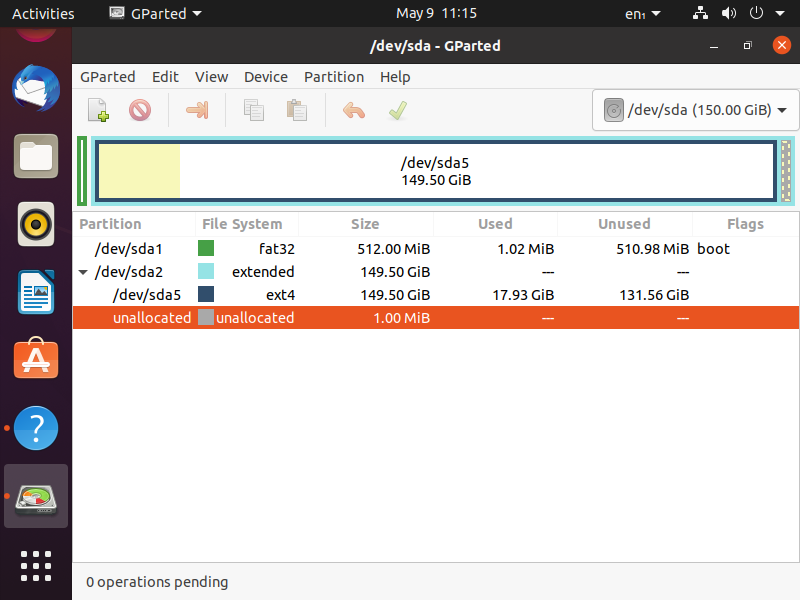800x600 pixels.
Task: Click the Paste partition toolbar icon
Action: tap(296, 110)
